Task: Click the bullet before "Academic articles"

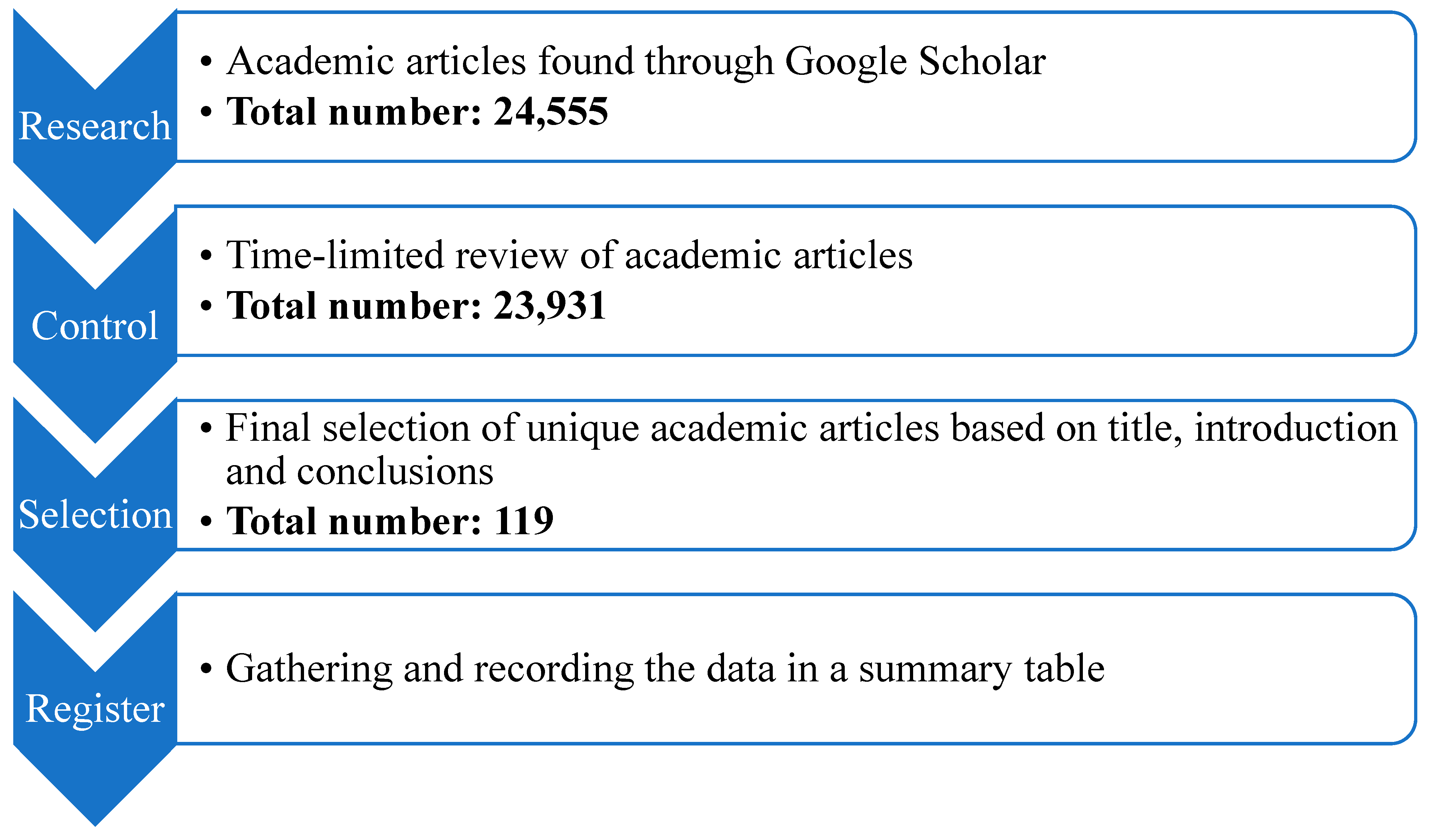Action: coord(206,61)
